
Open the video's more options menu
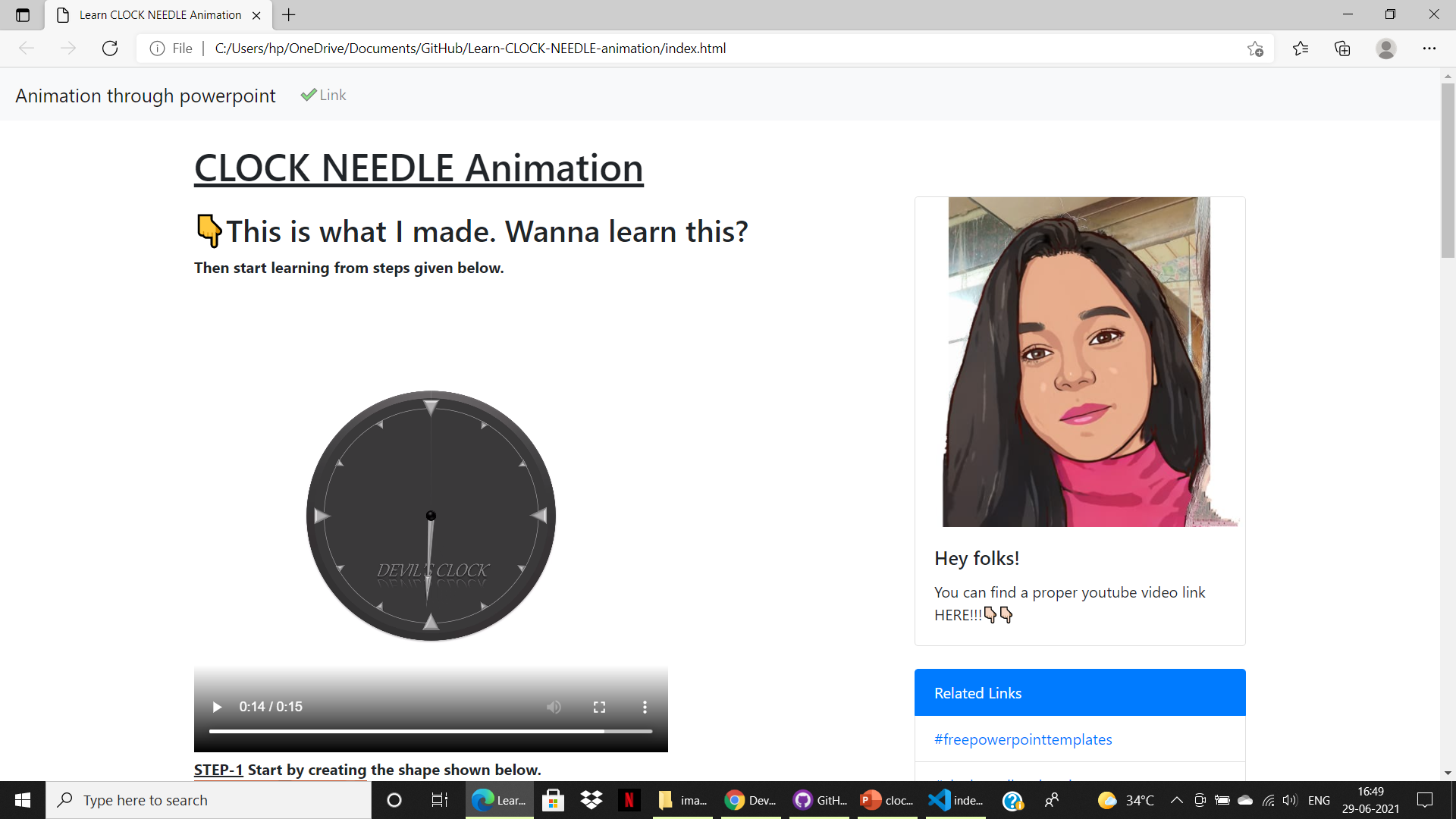click(x=645, y=707)
